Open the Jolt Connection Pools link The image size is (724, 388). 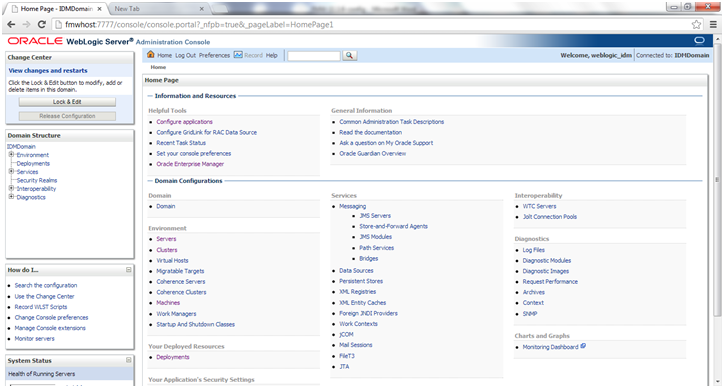[x=549, y=217]
